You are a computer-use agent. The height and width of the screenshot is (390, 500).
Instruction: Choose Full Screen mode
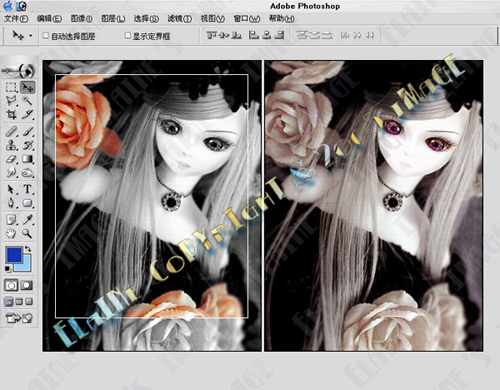click(29, 302)
